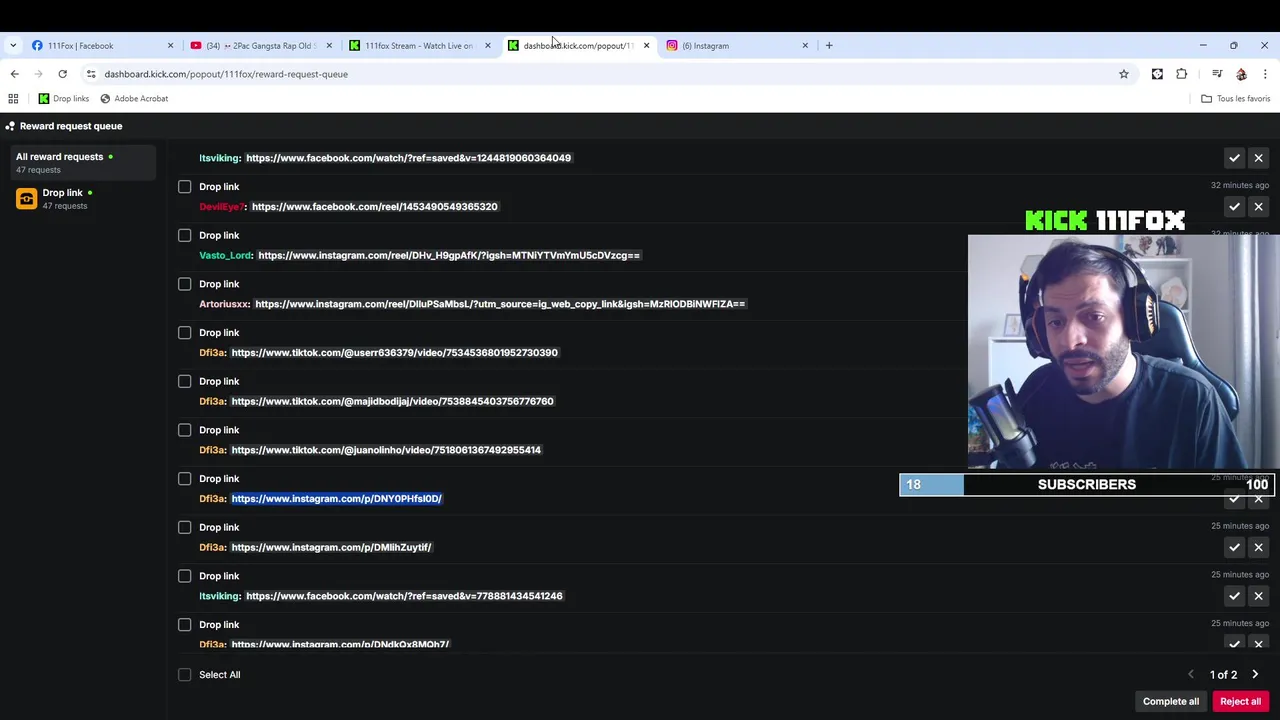Switch to the Instagram tab
Screen dimensions: 1280x720
pyautogui.click(x=735, y=45)
